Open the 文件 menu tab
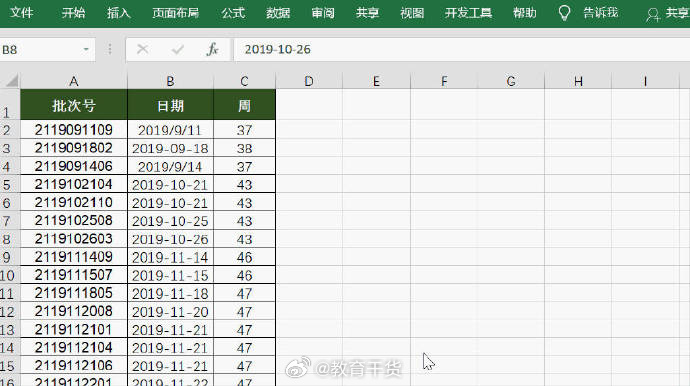 [x=21, y=13]
